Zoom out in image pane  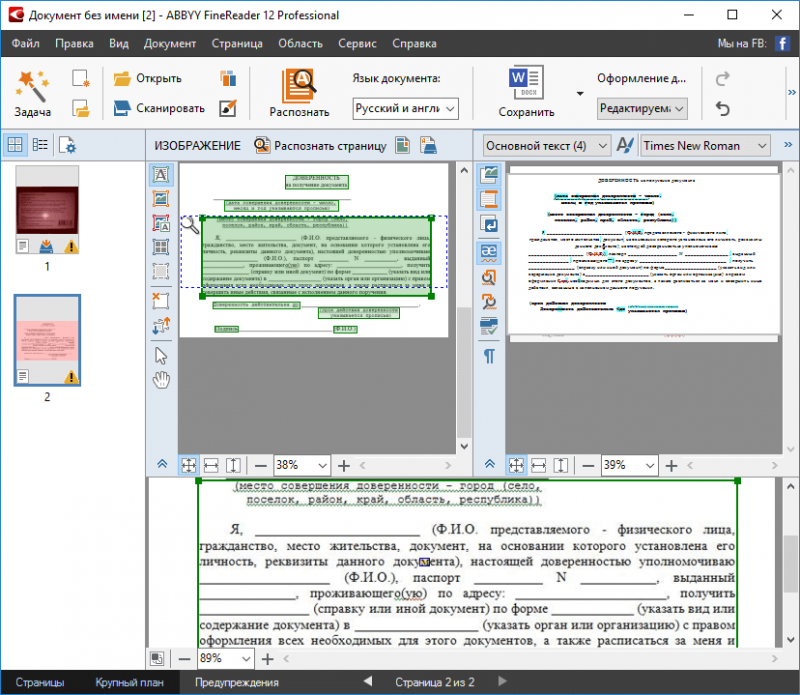click(261, 466)
